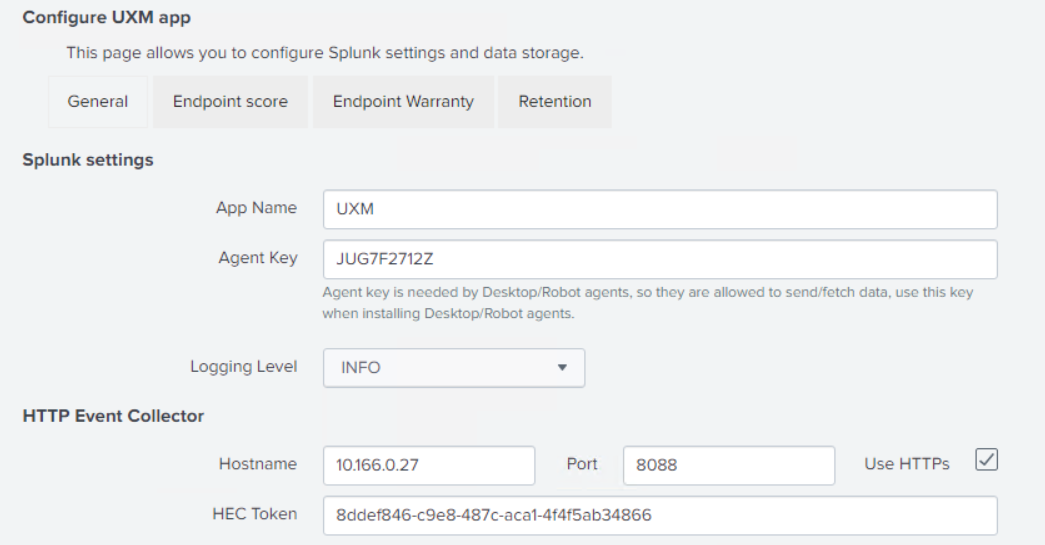1045x545 pixels.
Task: Click the Splunk settings section heading
Action: 87,160
